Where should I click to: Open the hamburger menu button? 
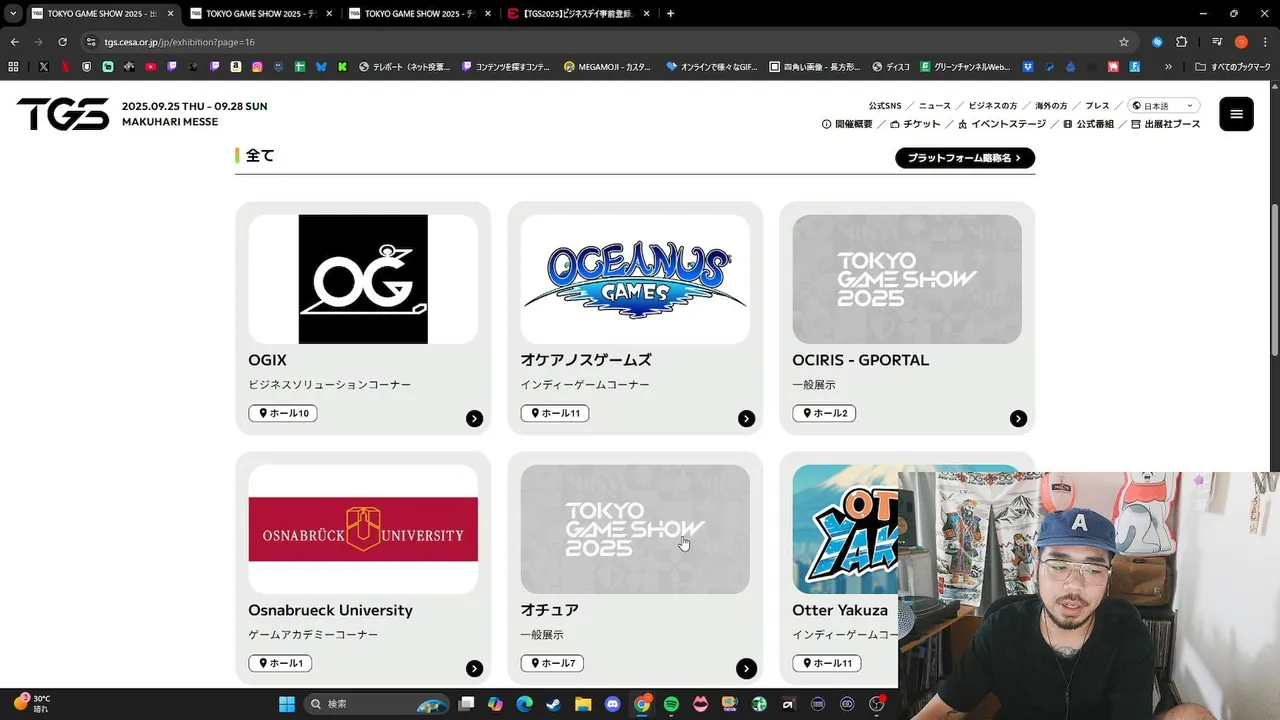(x=1236, y=114)
